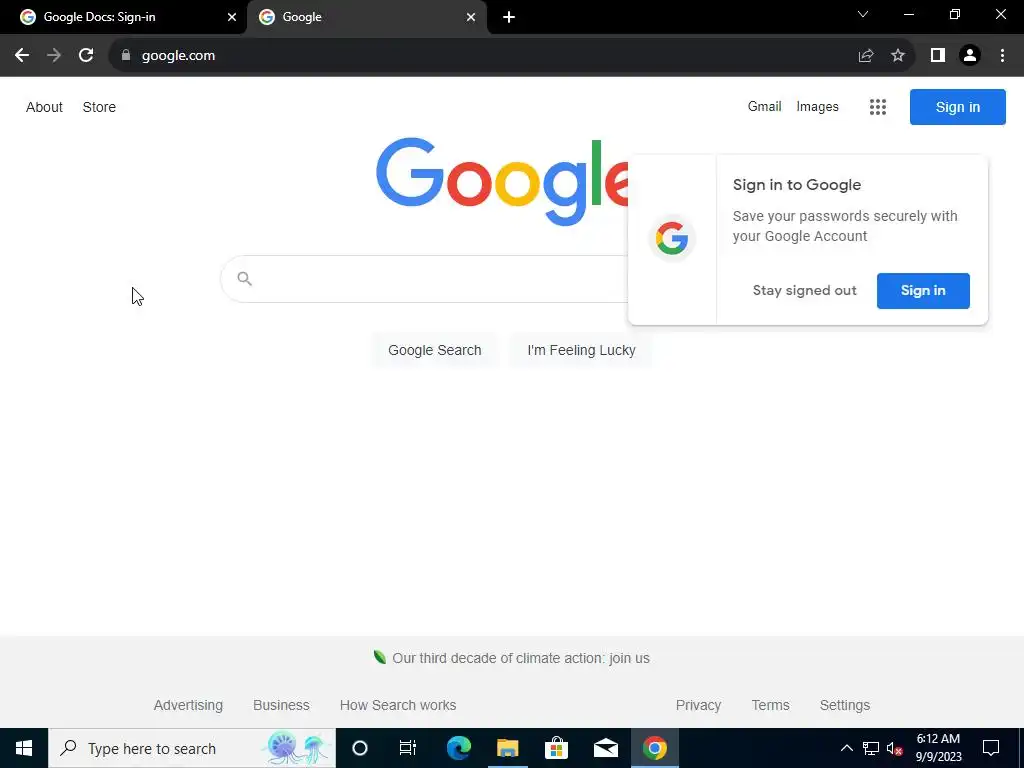Open Chrome's three-dot menu

tap(1002, 56)
